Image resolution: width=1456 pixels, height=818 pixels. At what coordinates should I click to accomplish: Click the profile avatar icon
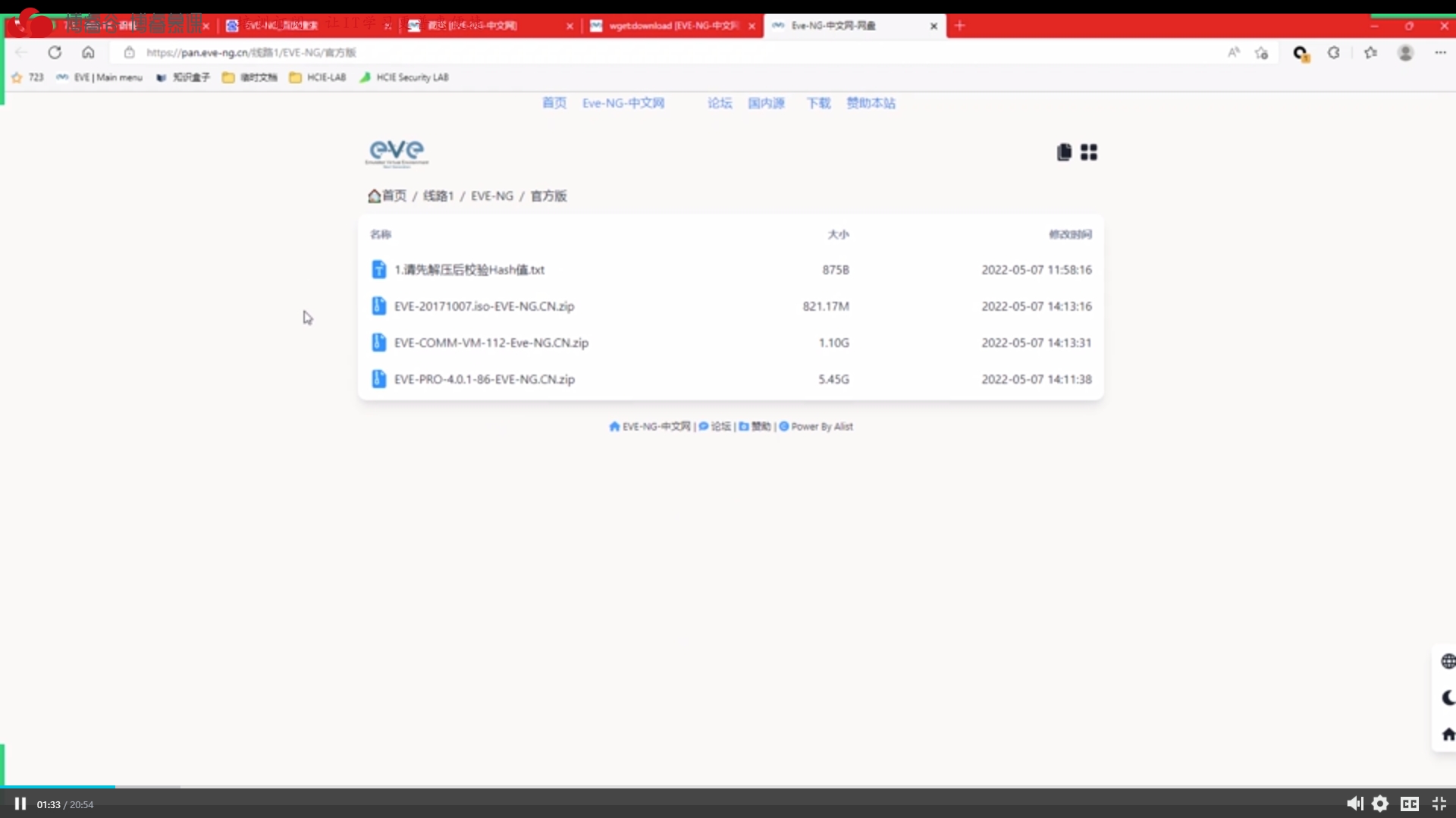point(1405,52)
